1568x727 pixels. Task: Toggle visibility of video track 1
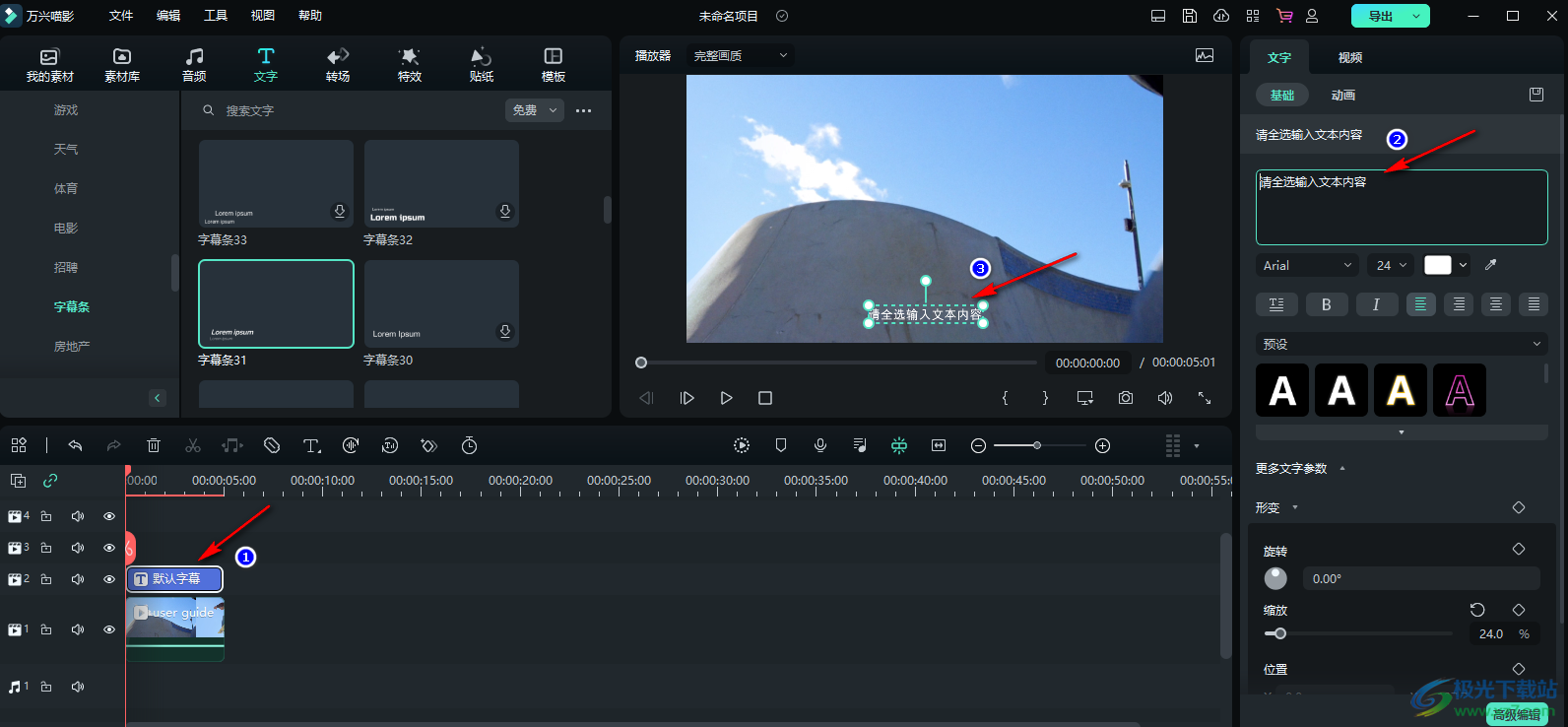point(109,629)
